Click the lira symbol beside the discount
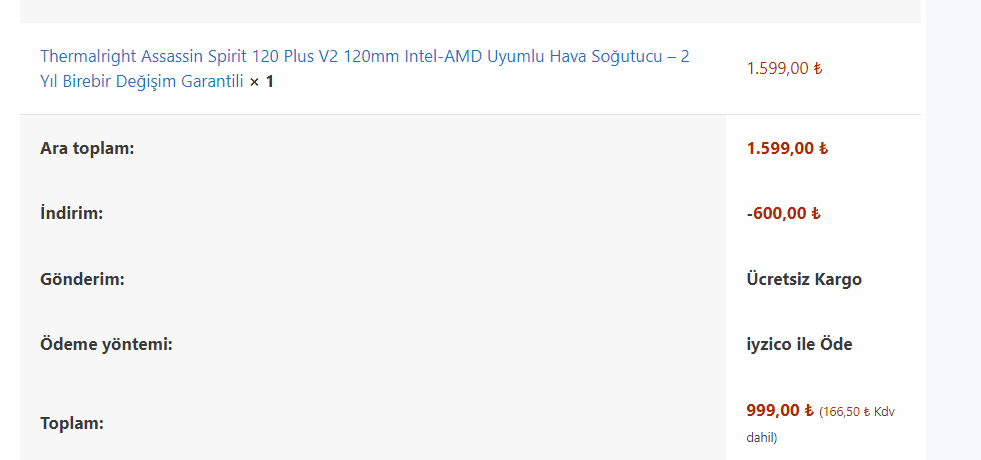The width and height of the screenshot is (981, 460). tap(815, 214)
